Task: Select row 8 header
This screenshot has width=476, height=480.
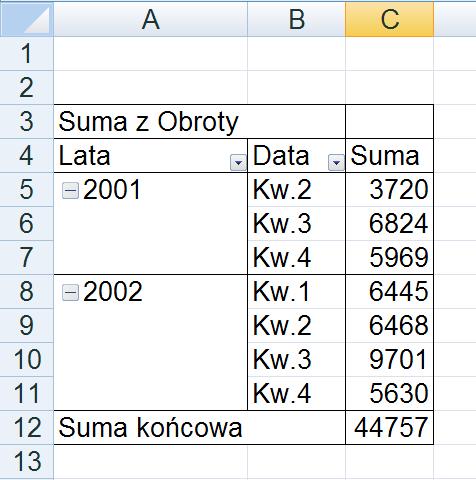Action: click(x=27, y=291)
